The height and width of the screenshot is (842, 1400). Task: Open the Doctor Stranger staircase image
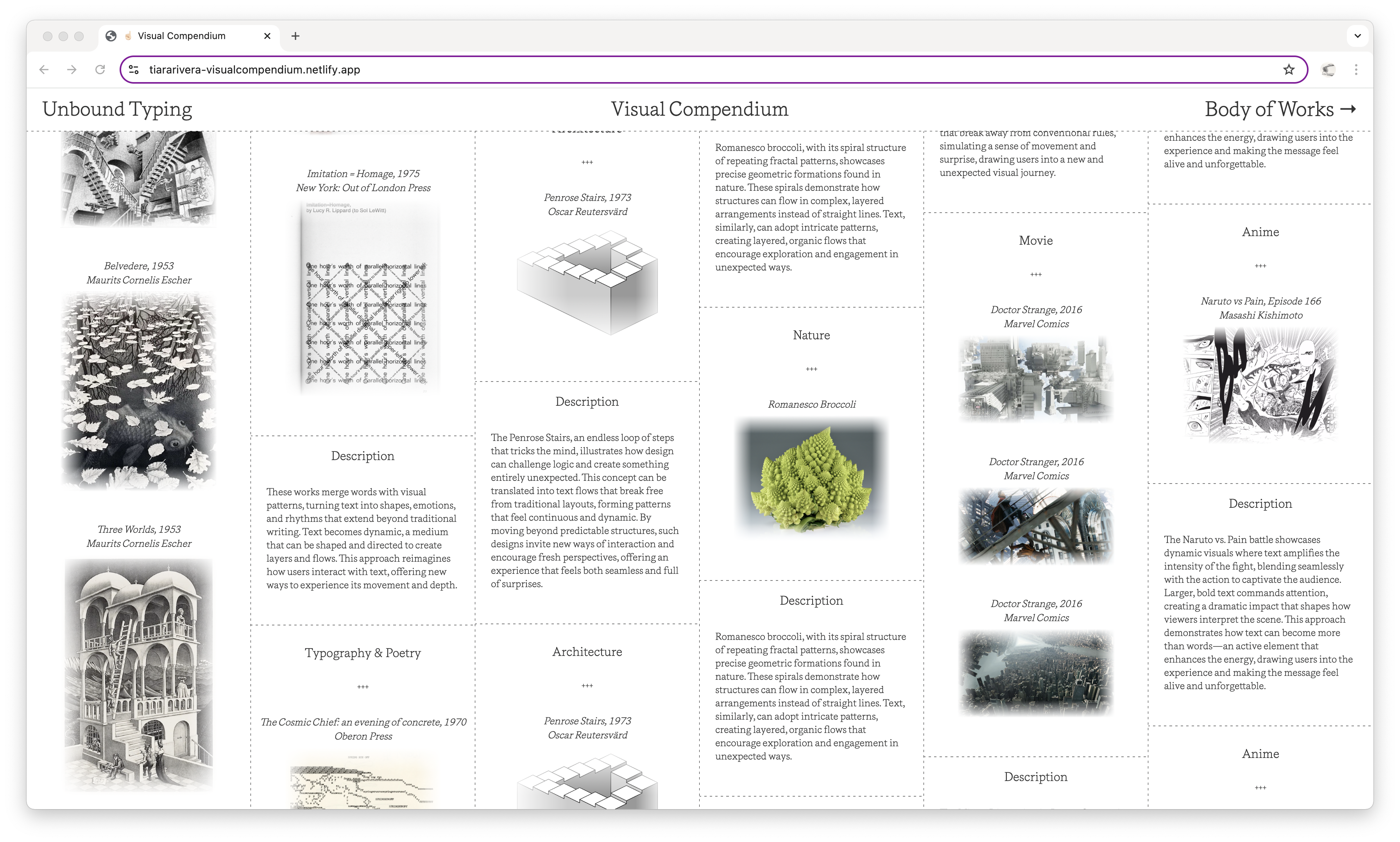[1036, 526]
